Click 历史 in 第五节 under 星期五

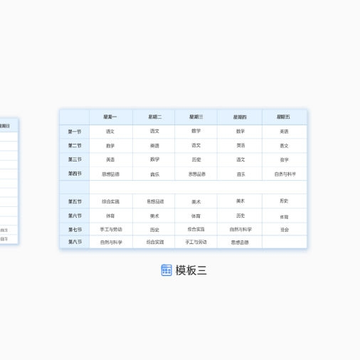click(x=284, y=201)
